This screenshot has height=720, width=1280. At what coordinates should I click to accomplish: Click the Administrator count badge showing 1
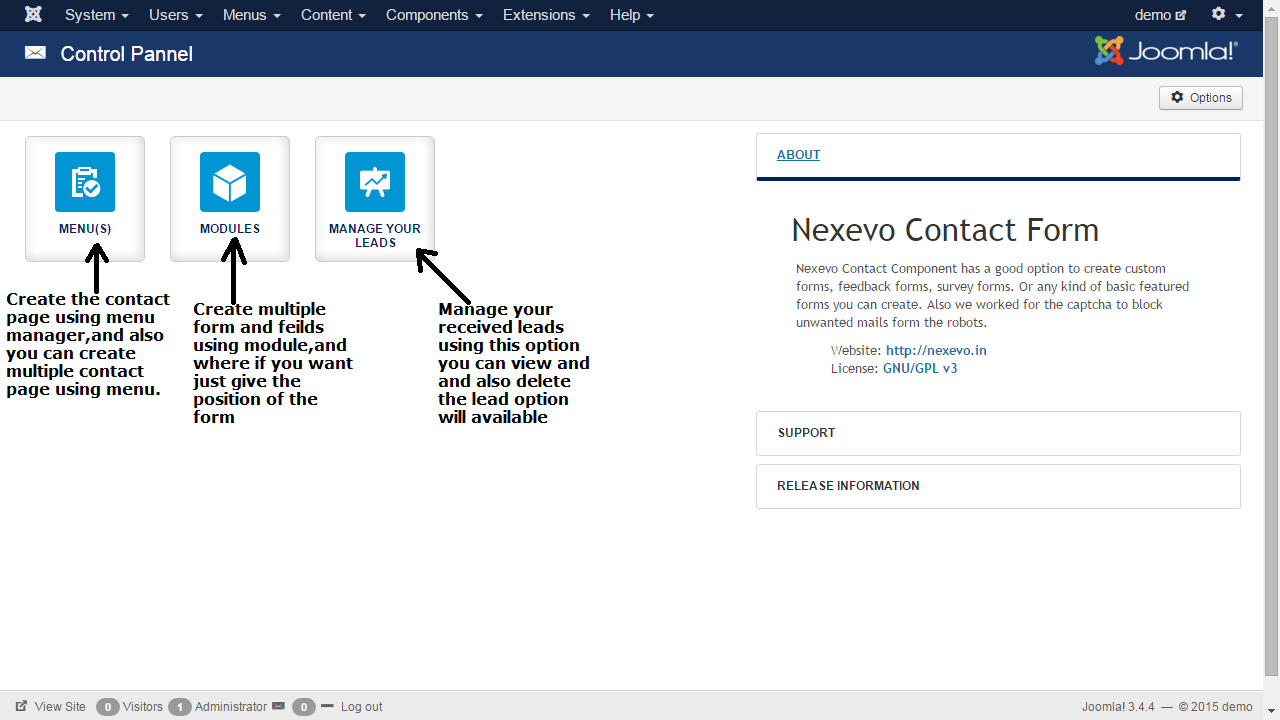pyautogui.click(x=180, y=707)
